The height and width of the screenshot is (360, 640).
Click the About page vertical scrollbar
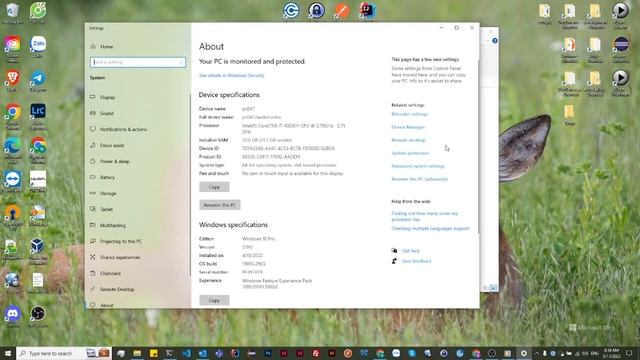478,147
